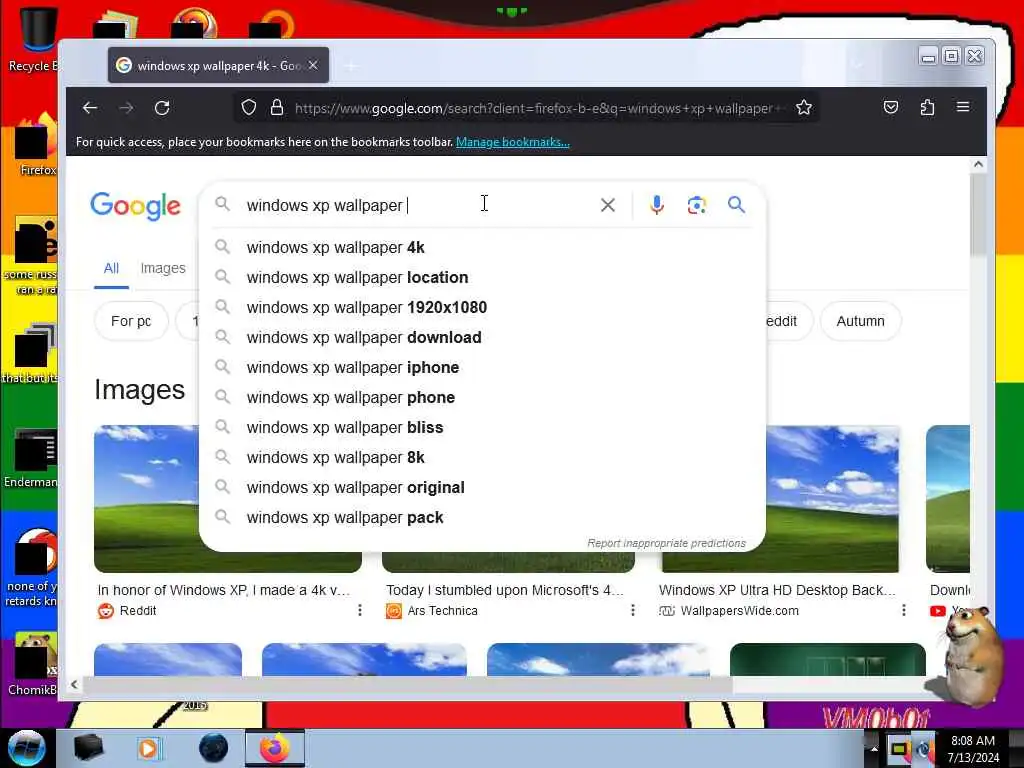Open the Windows Start orb

27,748
